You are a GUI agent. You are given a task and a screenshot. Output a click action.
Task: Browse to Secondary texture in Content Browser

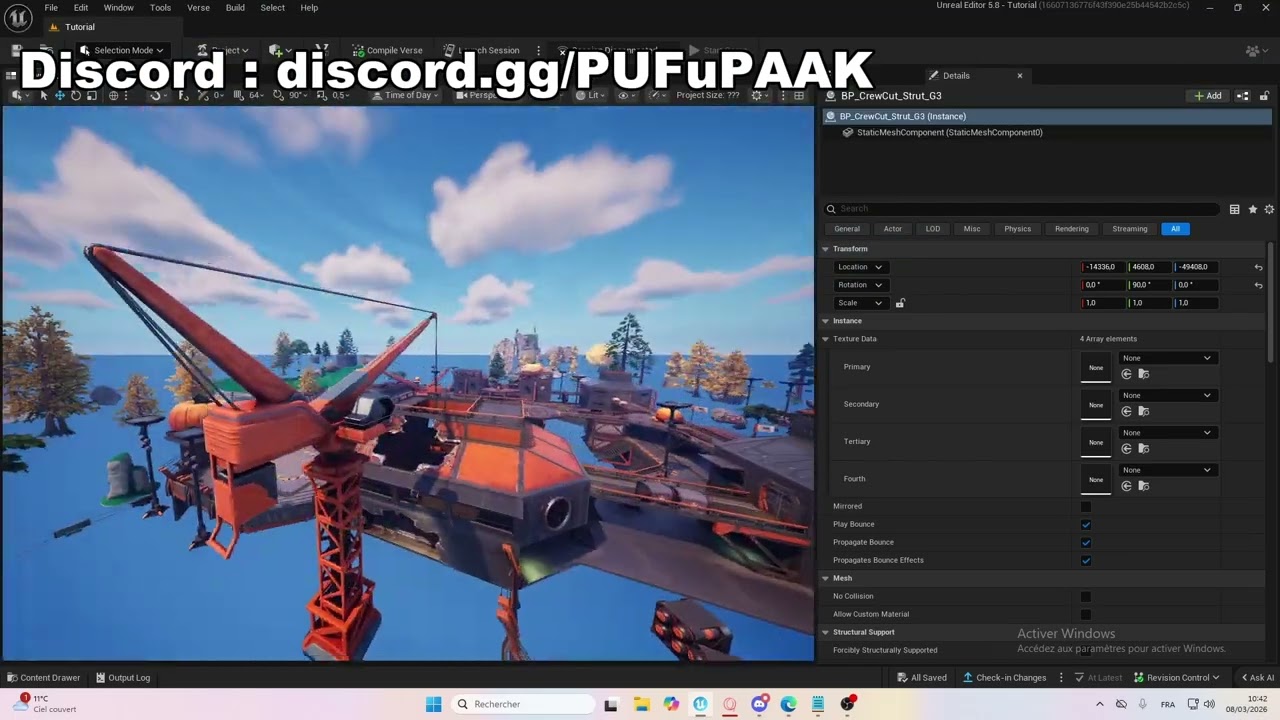[x=1144, y=411]
